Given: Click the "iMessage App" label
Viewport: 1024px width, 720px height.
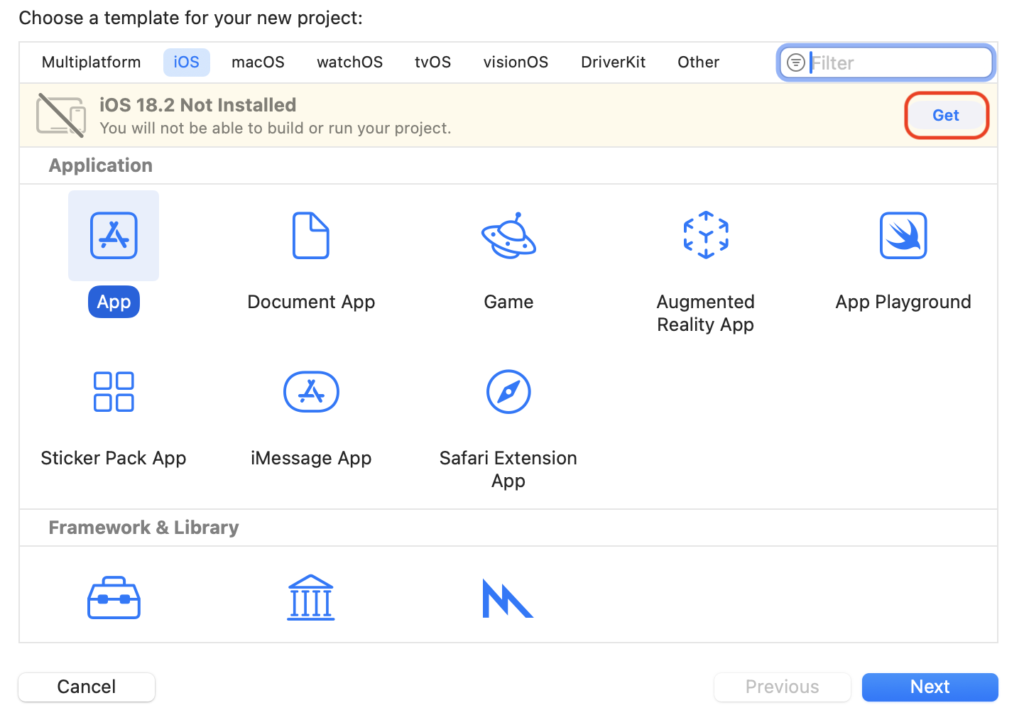Looking at the screenshot, I should (x=311, y=458).
